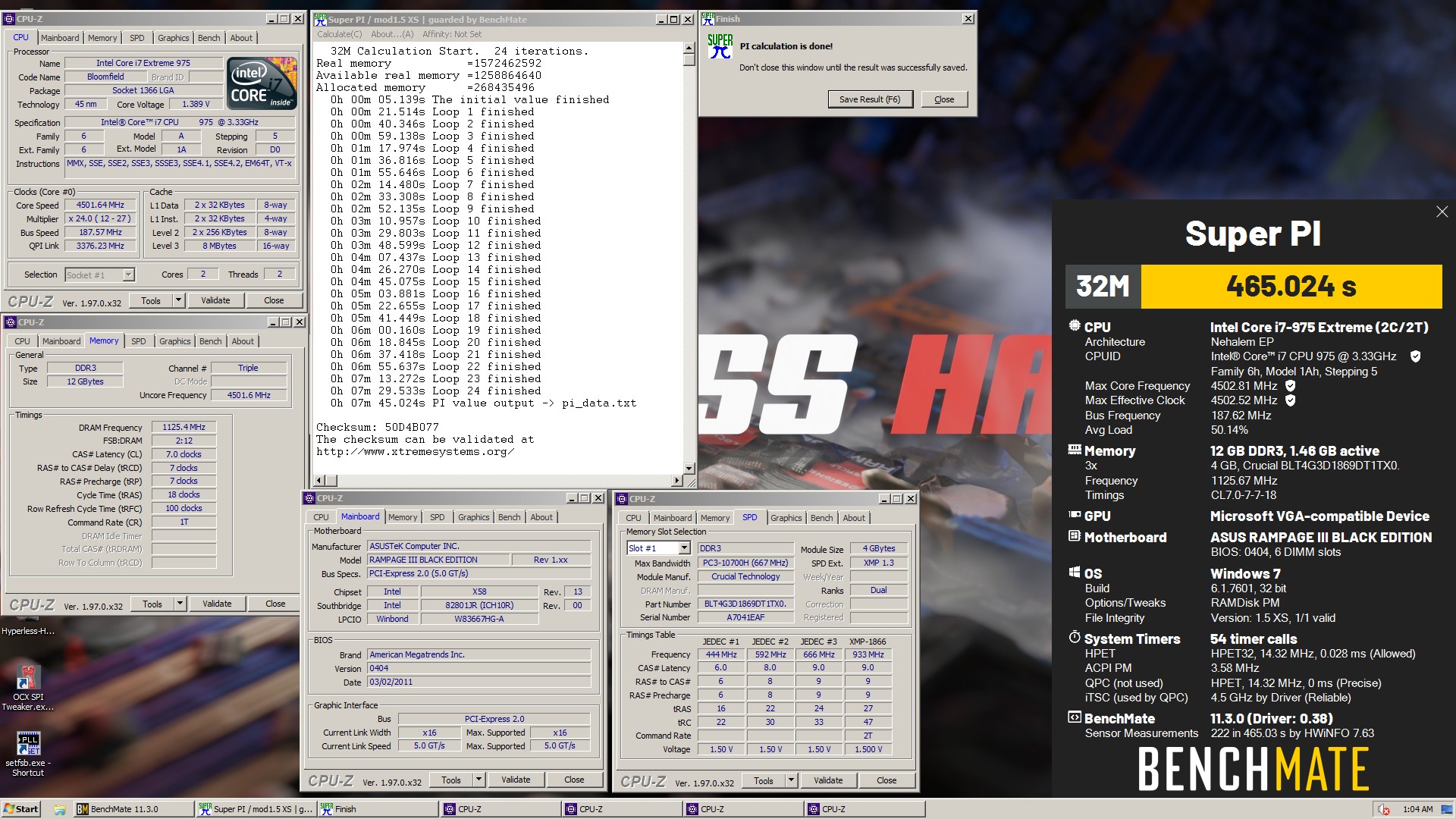
Task: Click Checksum: 50D4B077 line in Super PI
Action: point(377,428)
